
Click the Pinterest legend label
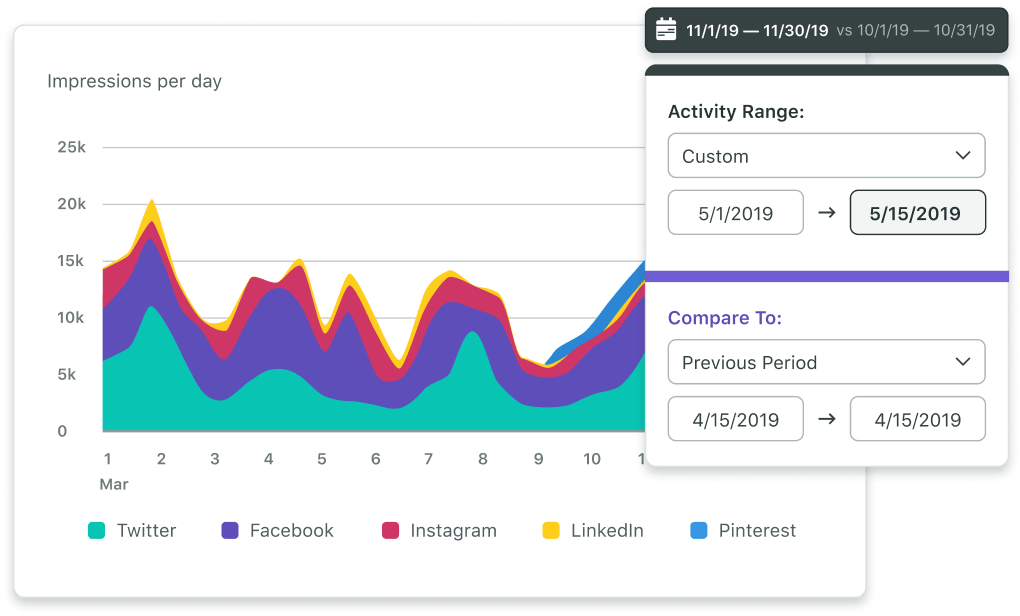click(x=757, y=531)
